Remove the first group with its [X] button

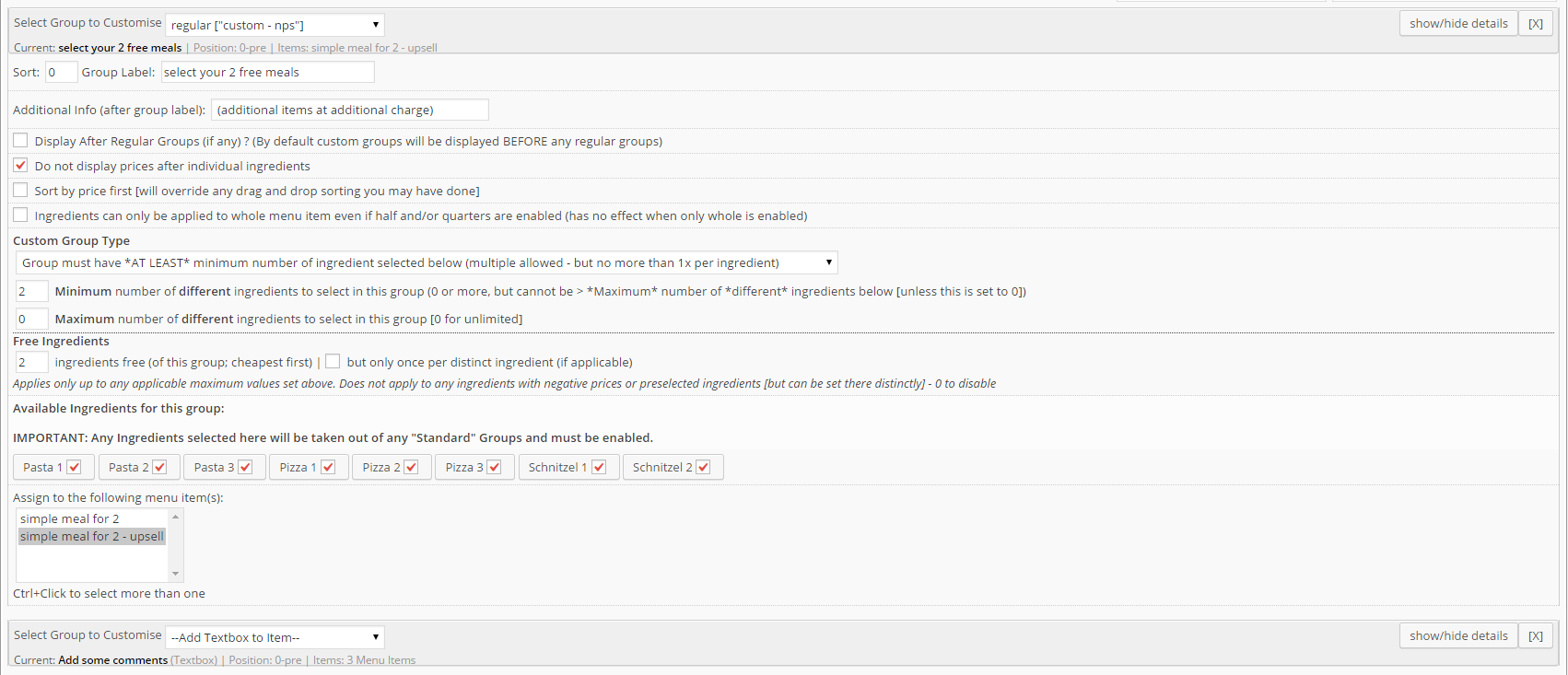tap(1536, 24)
